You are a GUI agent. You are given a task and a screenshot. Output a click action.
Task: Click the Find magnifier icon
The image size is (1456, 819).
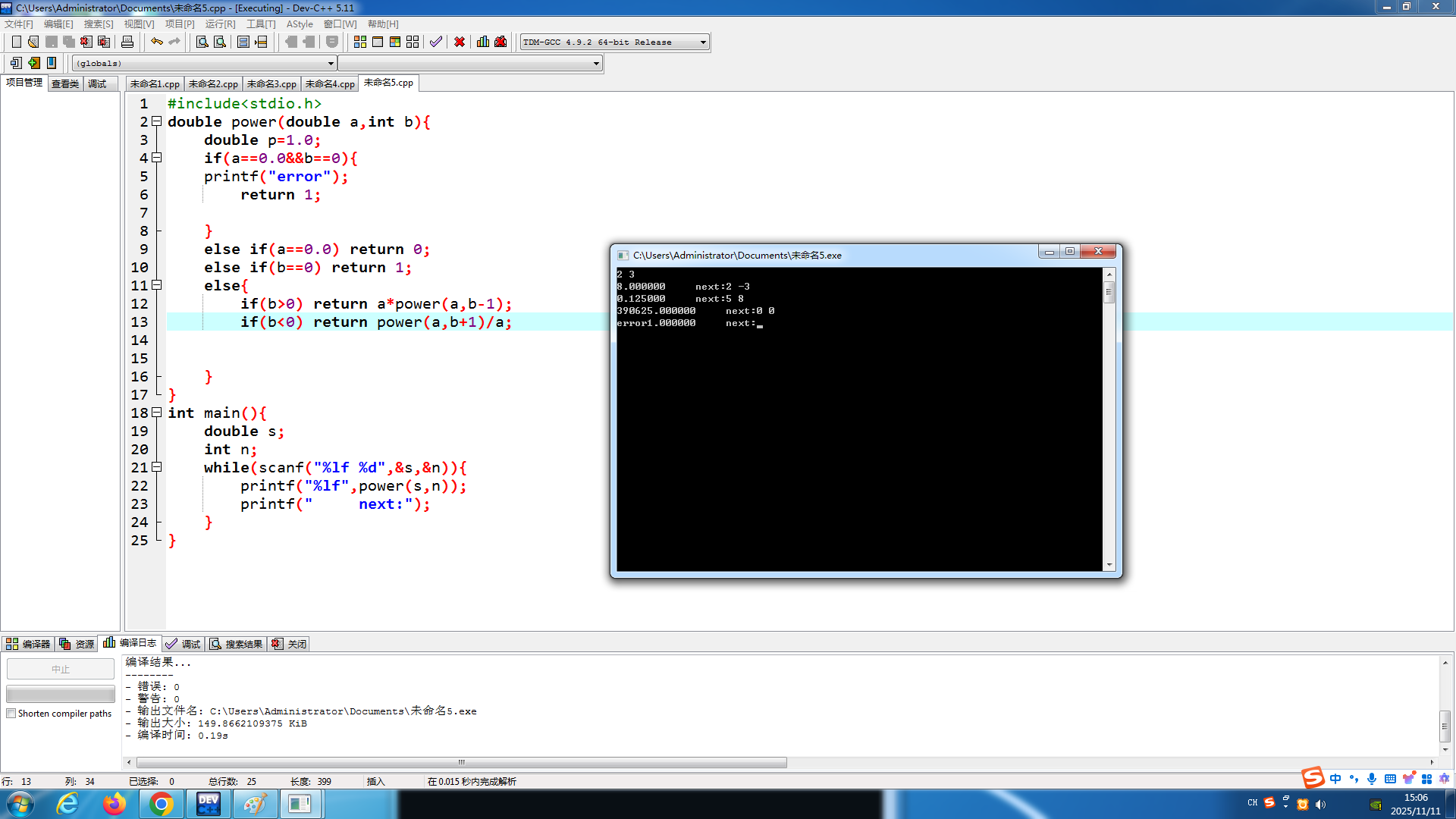pyautogui.click(x=202, y=42)
